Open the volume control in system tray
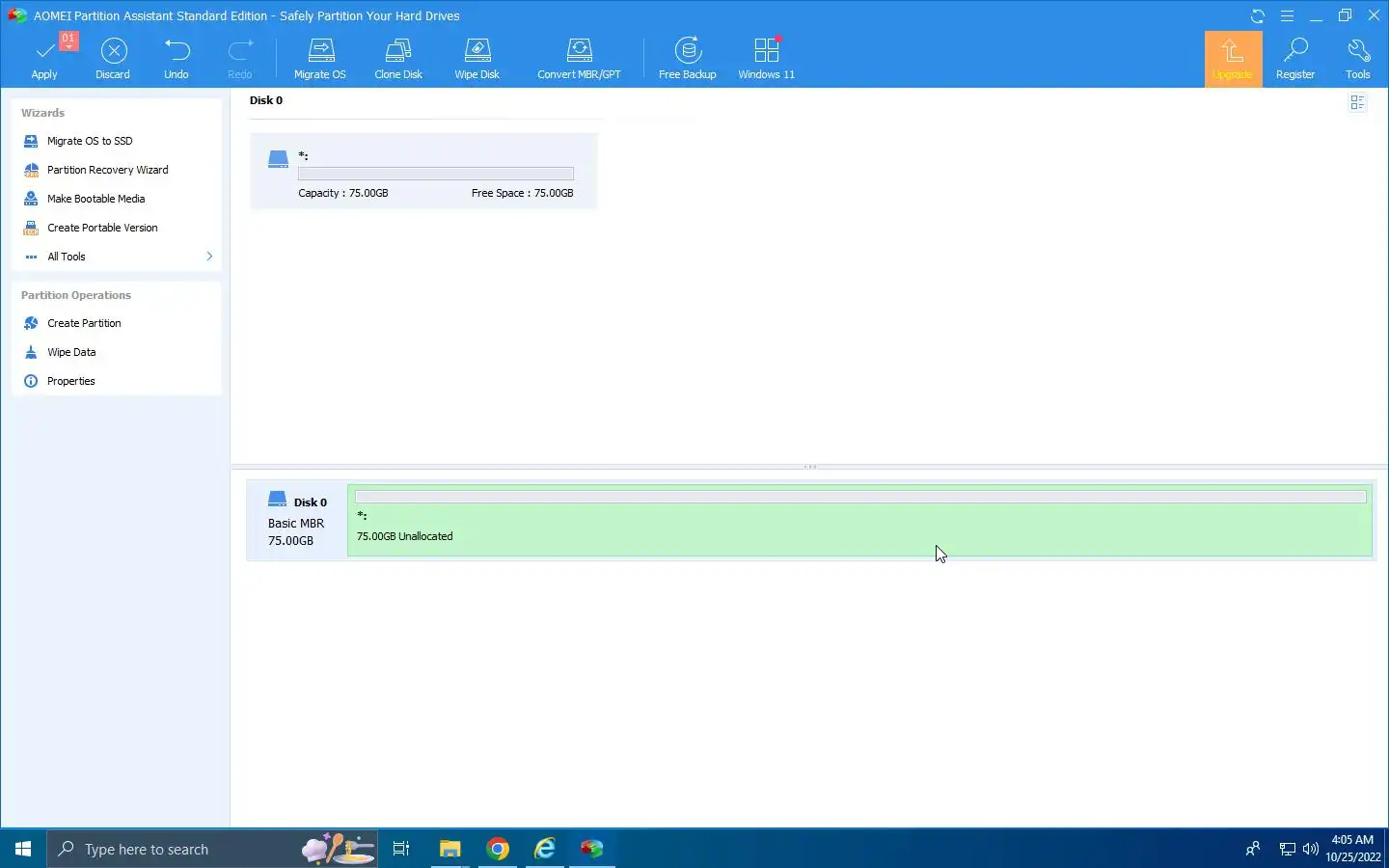 click(x=1310, y=849)
